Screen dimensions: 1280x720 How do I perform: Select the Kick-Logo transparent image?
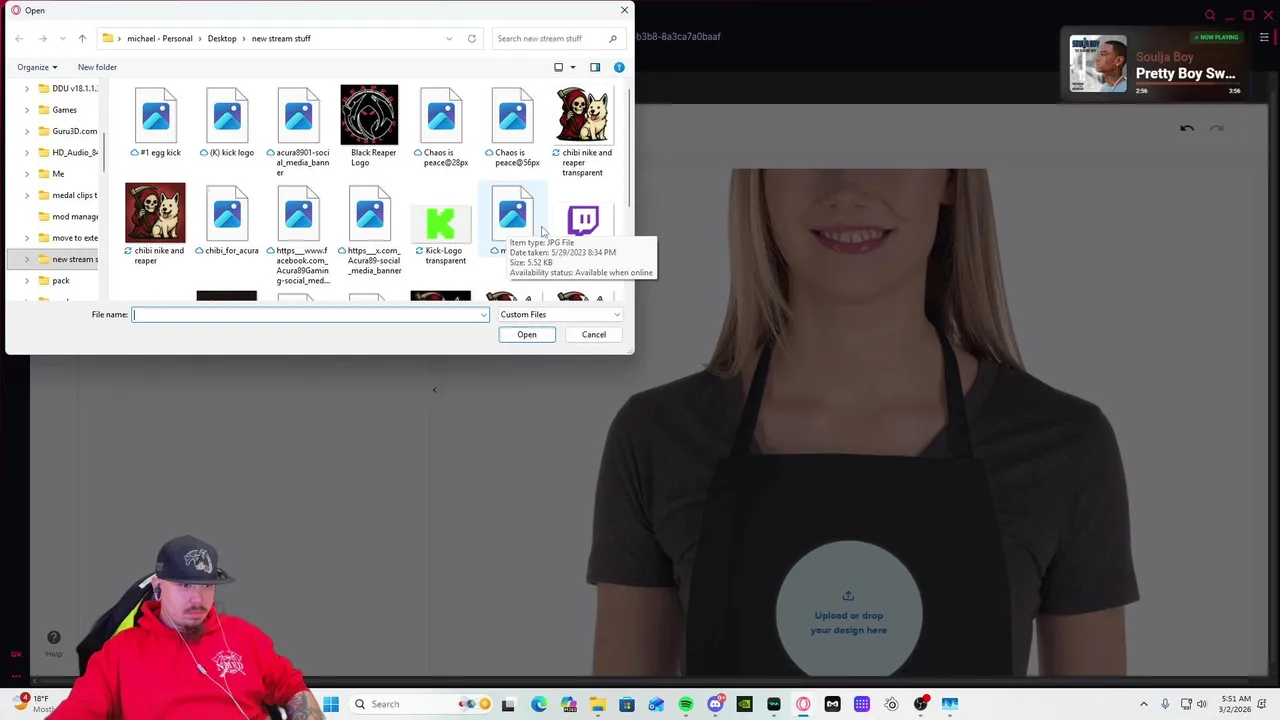[x=440, y=234]
